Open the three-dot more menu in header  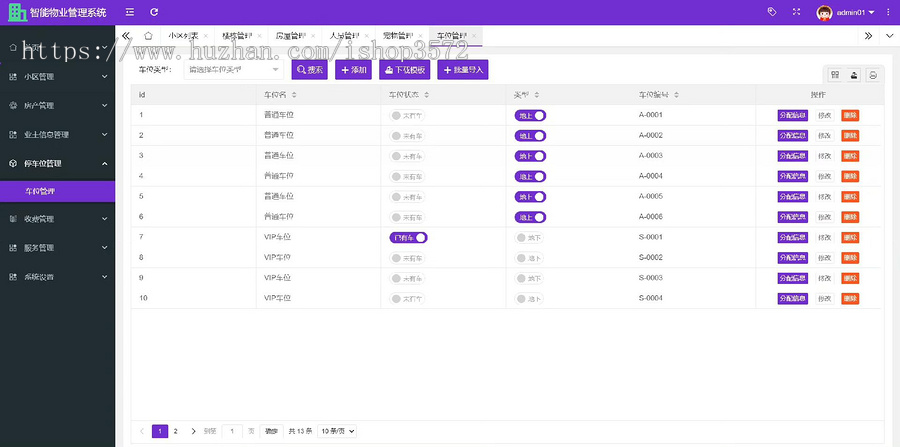click(x=888, y=12)
